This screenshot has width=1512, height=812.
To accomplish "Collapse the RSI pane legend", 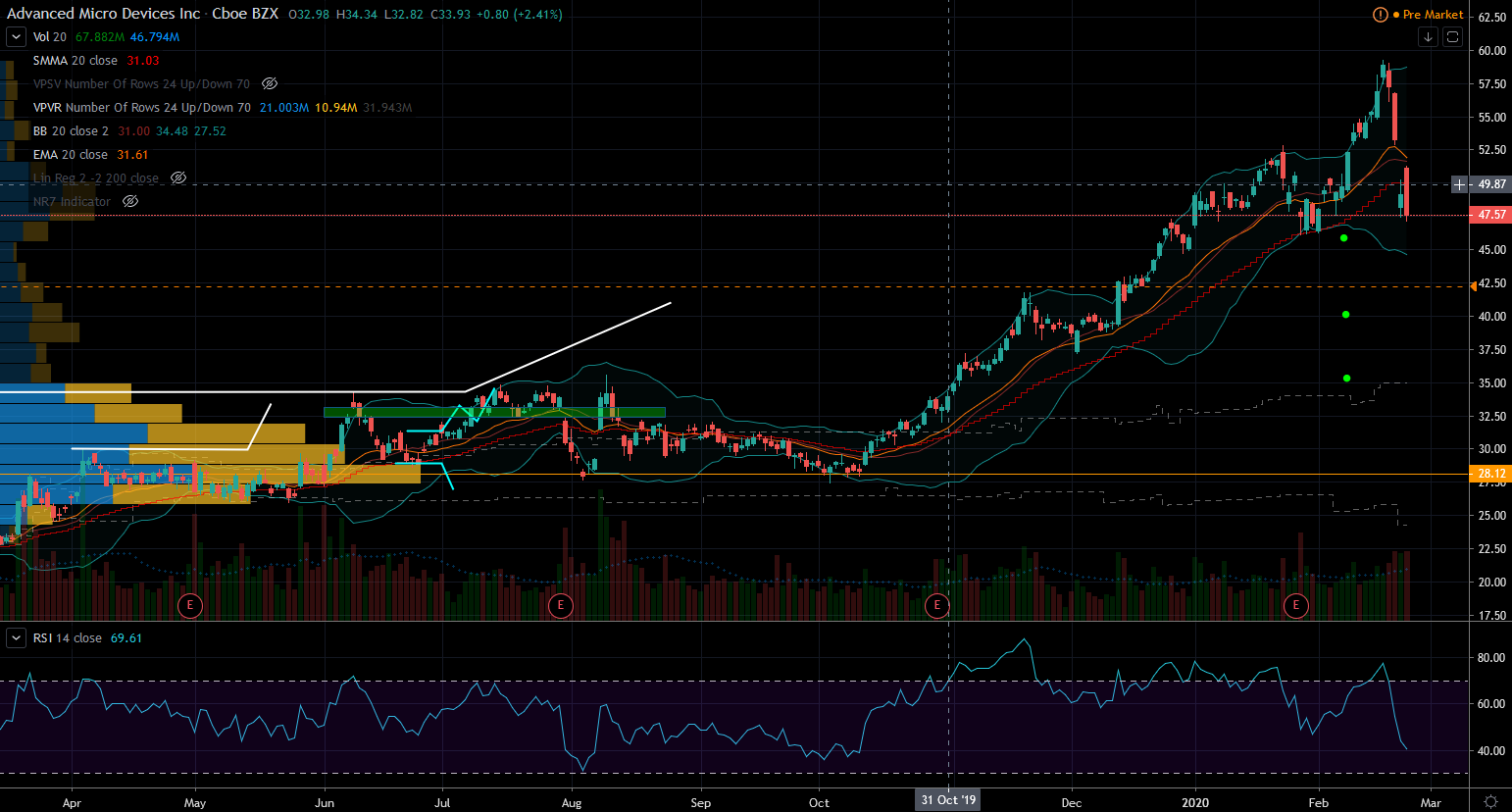I will pyautogui.click(x=16, y=638).
